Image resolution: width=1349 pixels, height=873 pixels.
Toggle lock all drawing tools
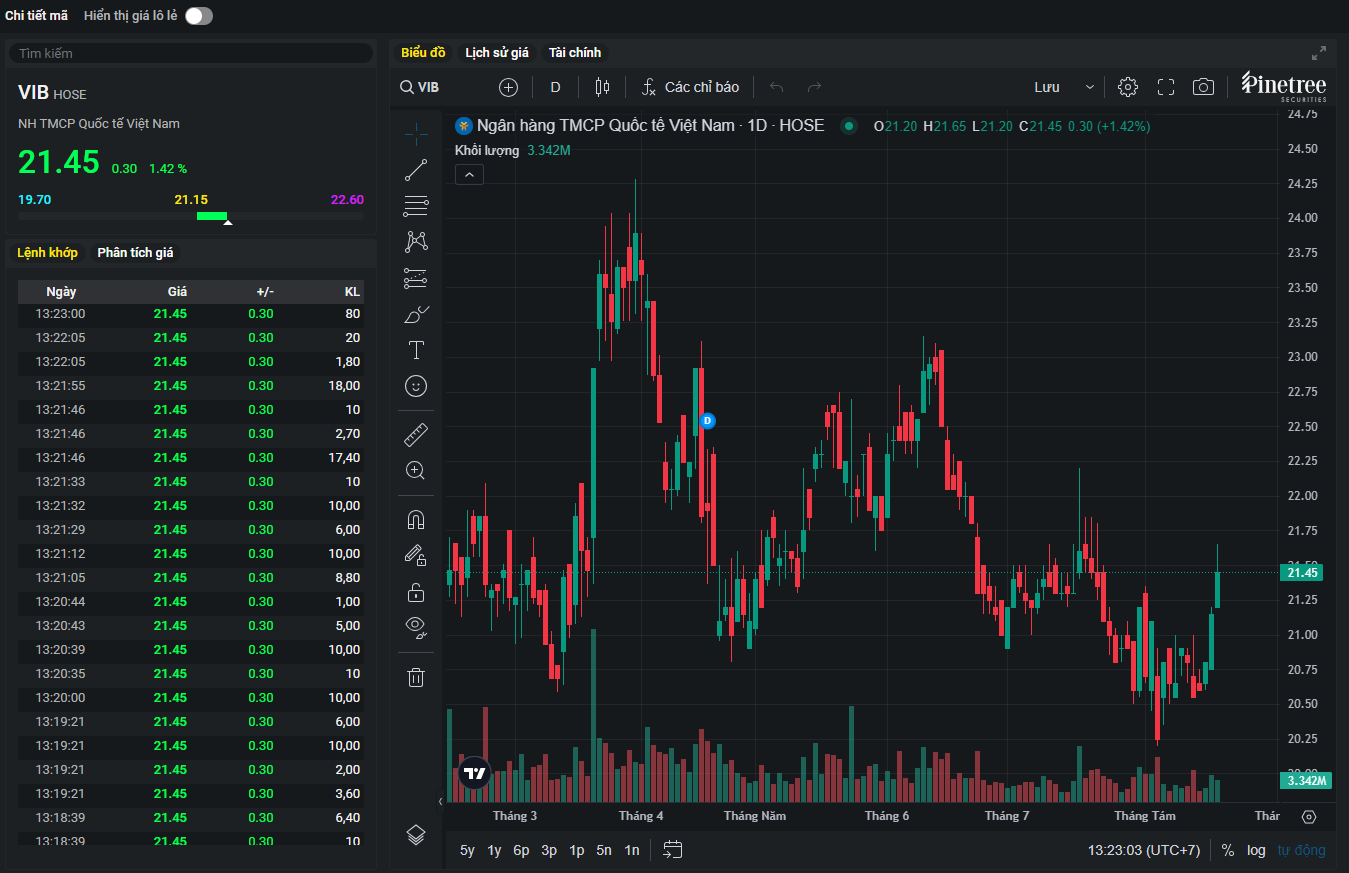tap(416, 592)
